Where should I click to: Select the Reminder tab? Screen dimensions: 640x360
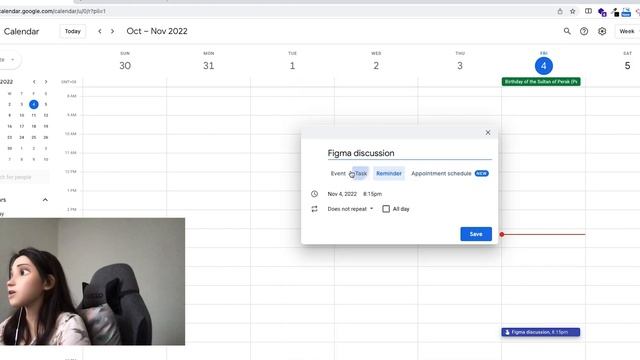pyautogui.click(x=389, y=173)
